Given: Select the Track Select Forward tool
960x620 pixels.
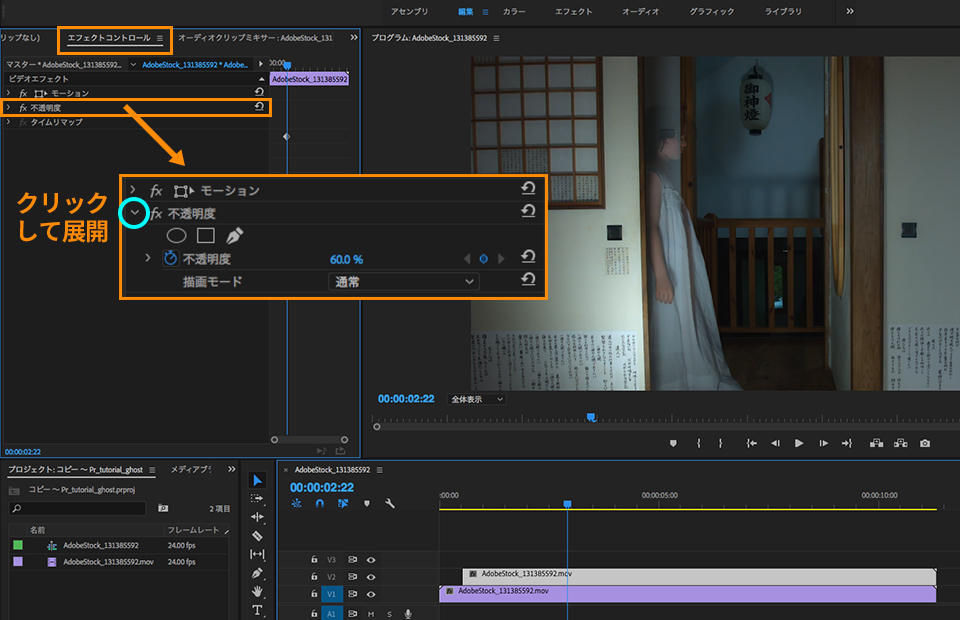Looking at the screenshot, I should tap(258, 498).
